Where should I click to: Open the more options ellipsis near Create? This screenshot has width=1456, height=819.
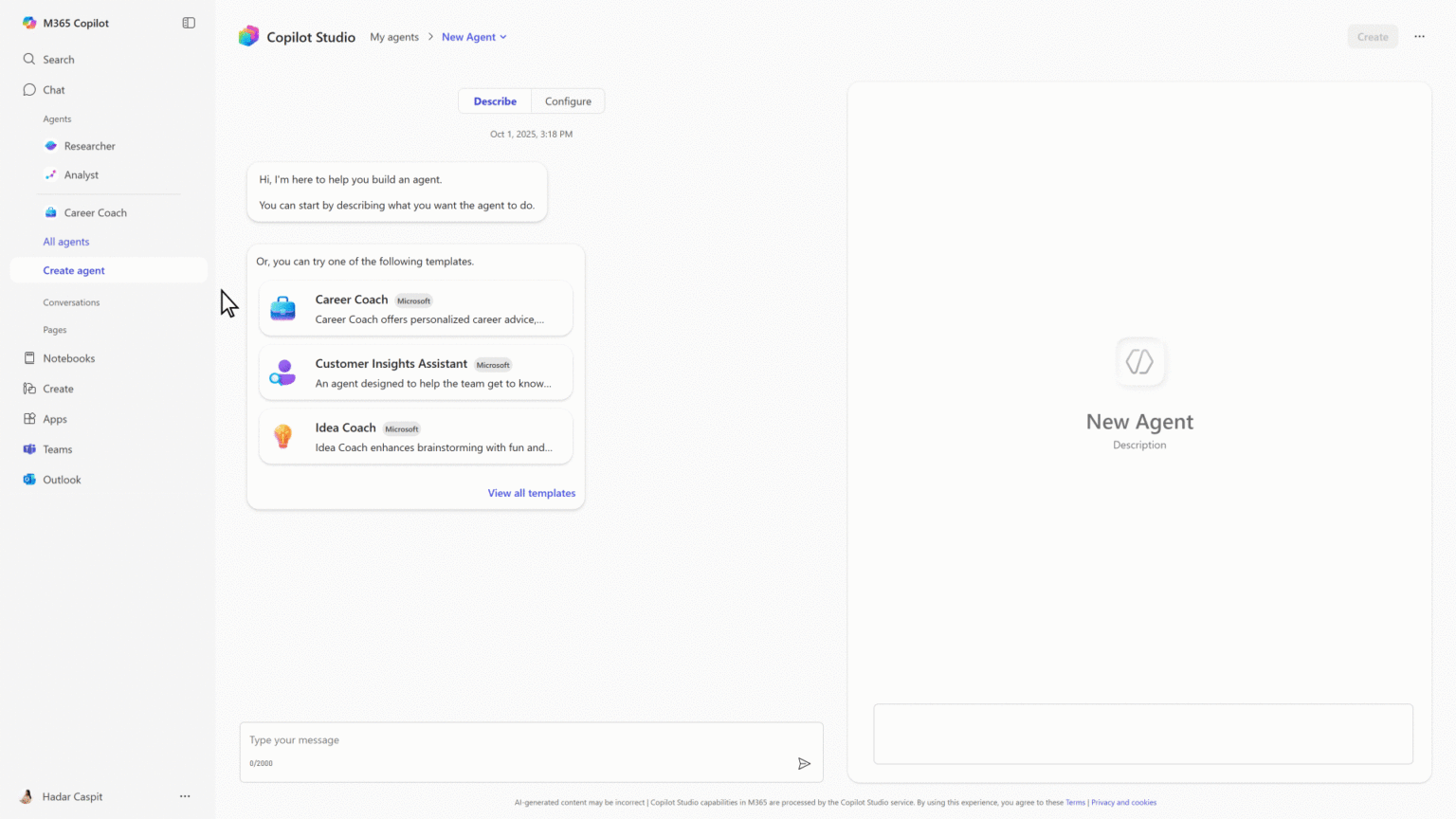(x=1419, y=36)
